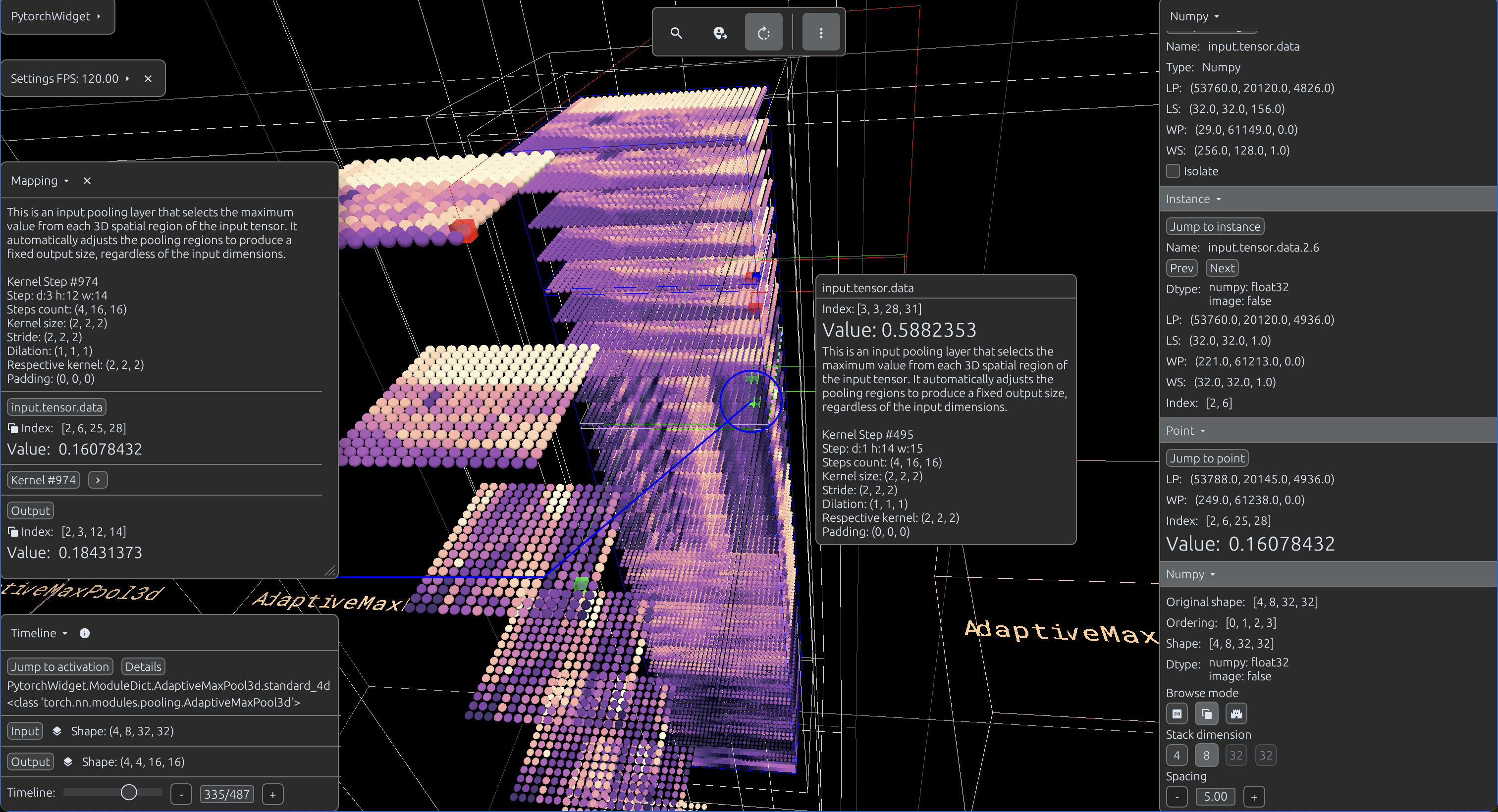Set stack dimension to 4
The height and width of the screenshot is (812, 1498).
point(1177,755)
